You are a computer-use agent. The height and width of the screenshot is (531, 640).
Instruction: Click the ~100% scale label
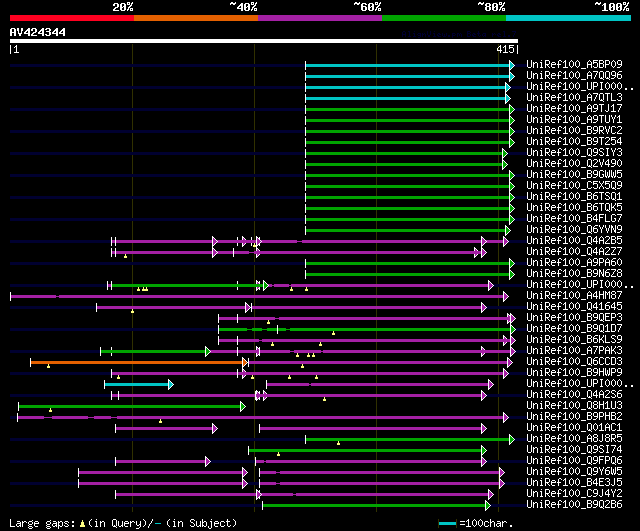click(x=611, y=7)
